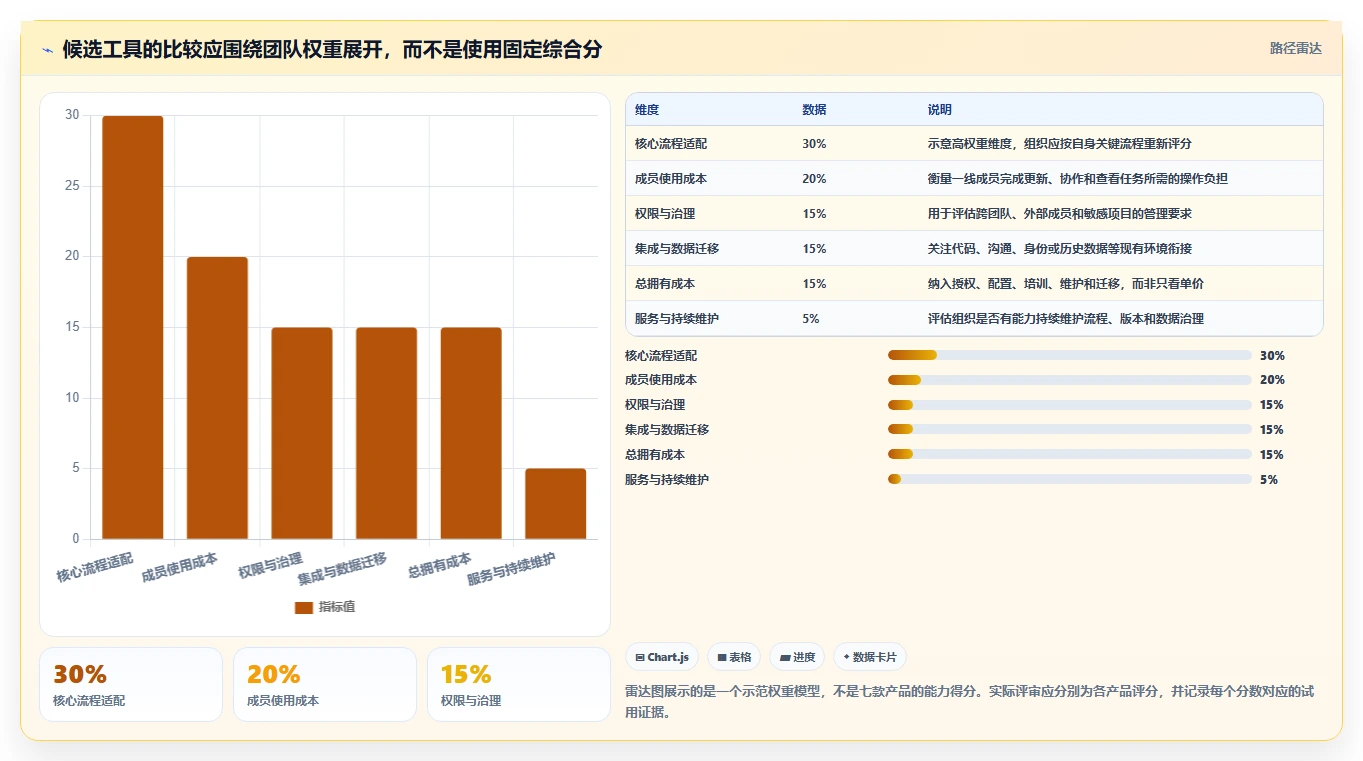Click the y-axis tick label 30

(x=72, y=115)
